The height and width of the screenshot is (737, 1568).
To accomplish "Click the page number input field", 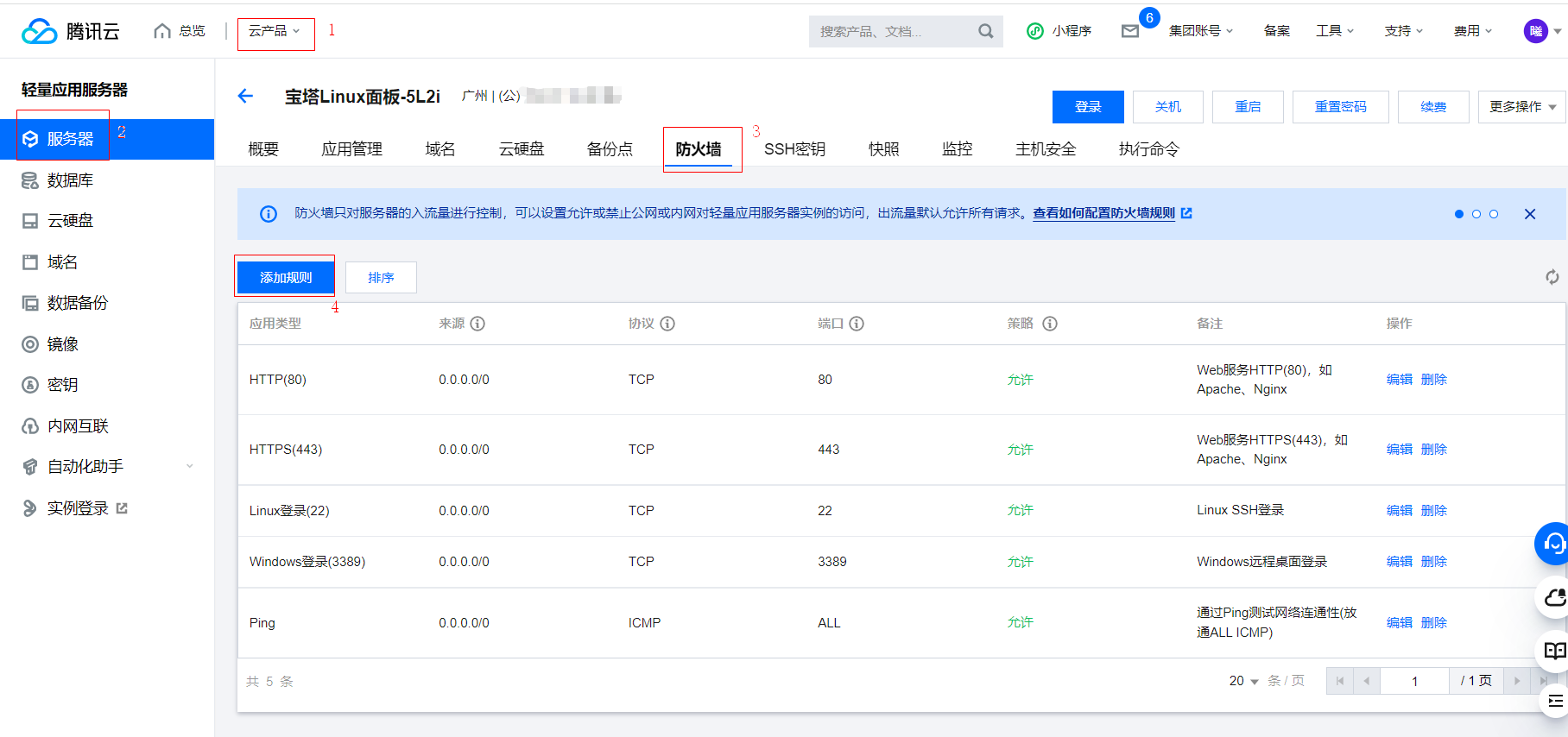I will pos(1414,681).
